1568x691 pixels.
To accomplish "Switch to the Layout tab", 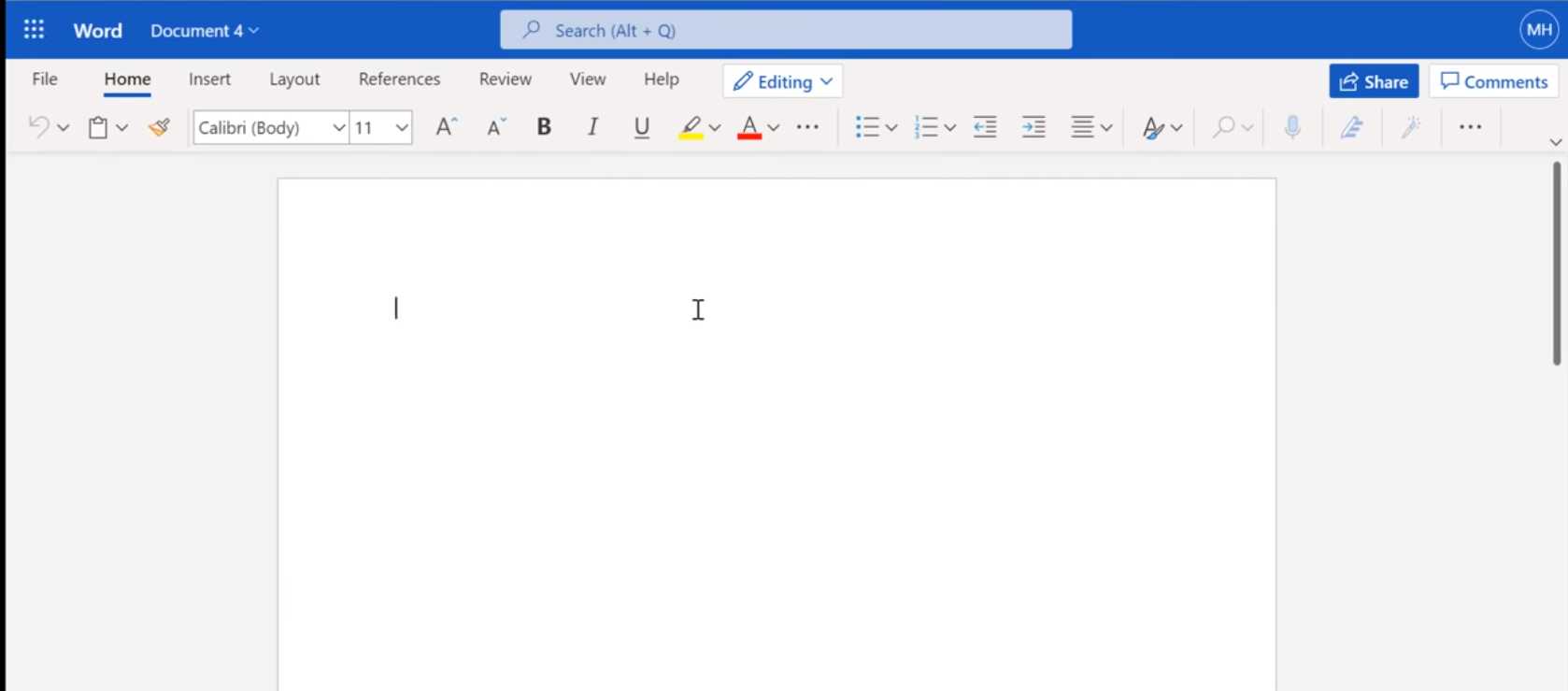I will (294, 79).
